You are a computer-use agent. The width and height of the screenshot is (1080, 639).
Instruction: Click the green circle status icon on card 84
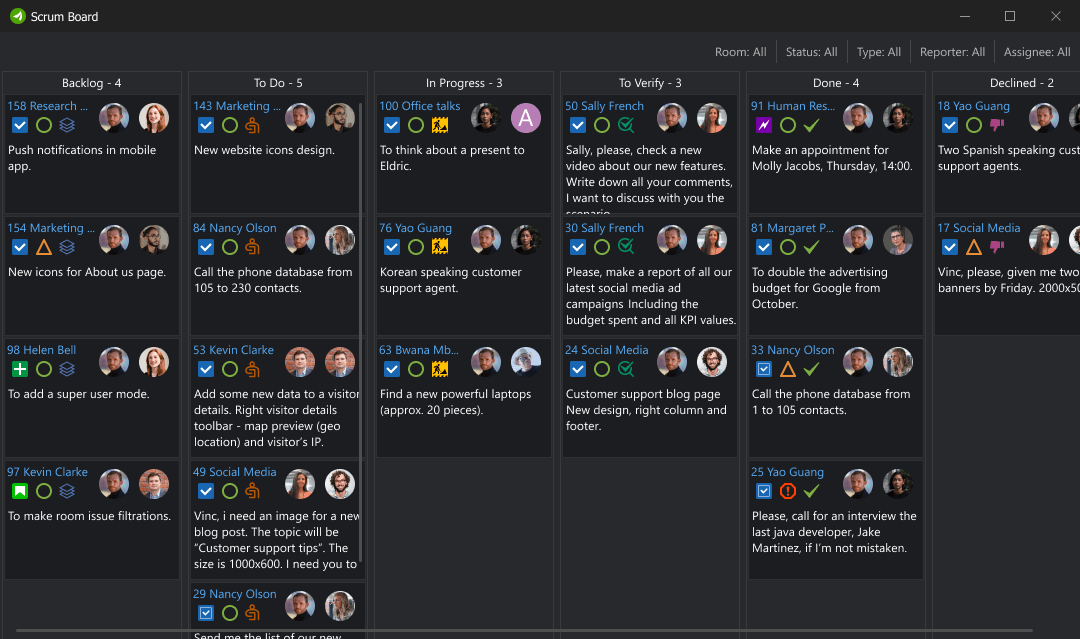pos(229,247)
